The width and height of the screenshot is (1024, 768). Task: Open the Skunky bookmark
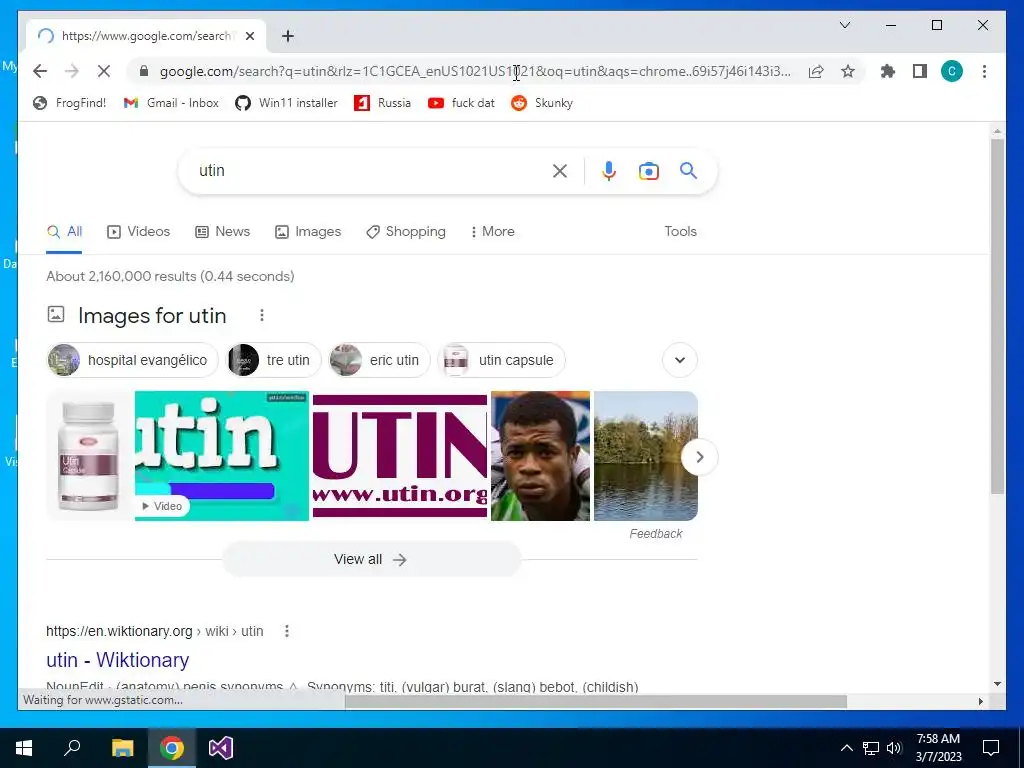pyautogui.click(x=542, y=103)
